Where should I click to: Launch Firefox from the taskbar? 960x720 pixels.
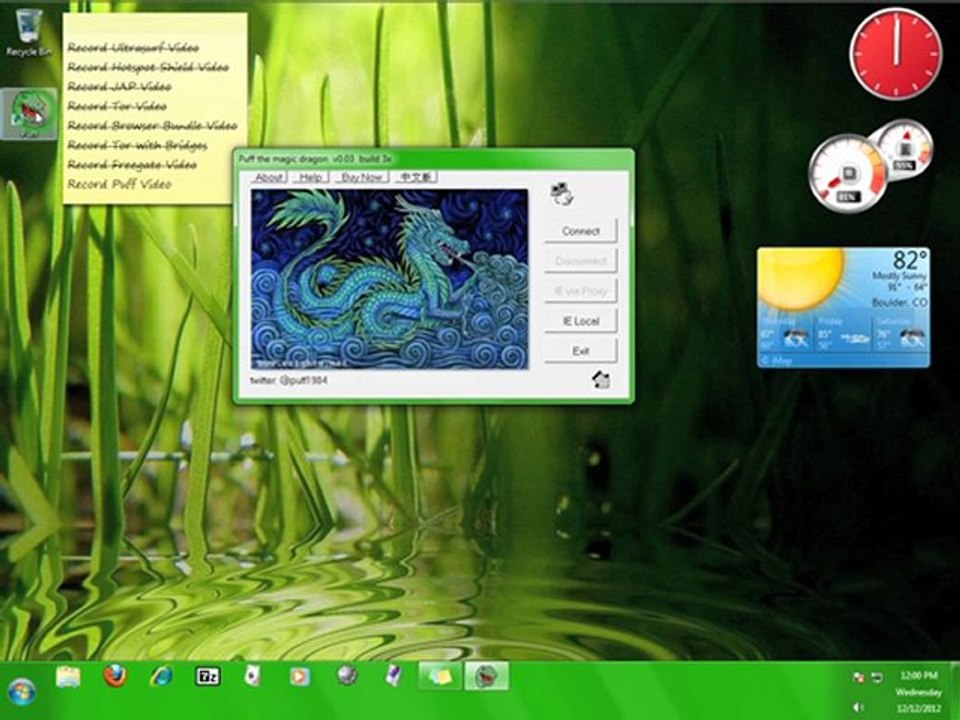[114, 676]
